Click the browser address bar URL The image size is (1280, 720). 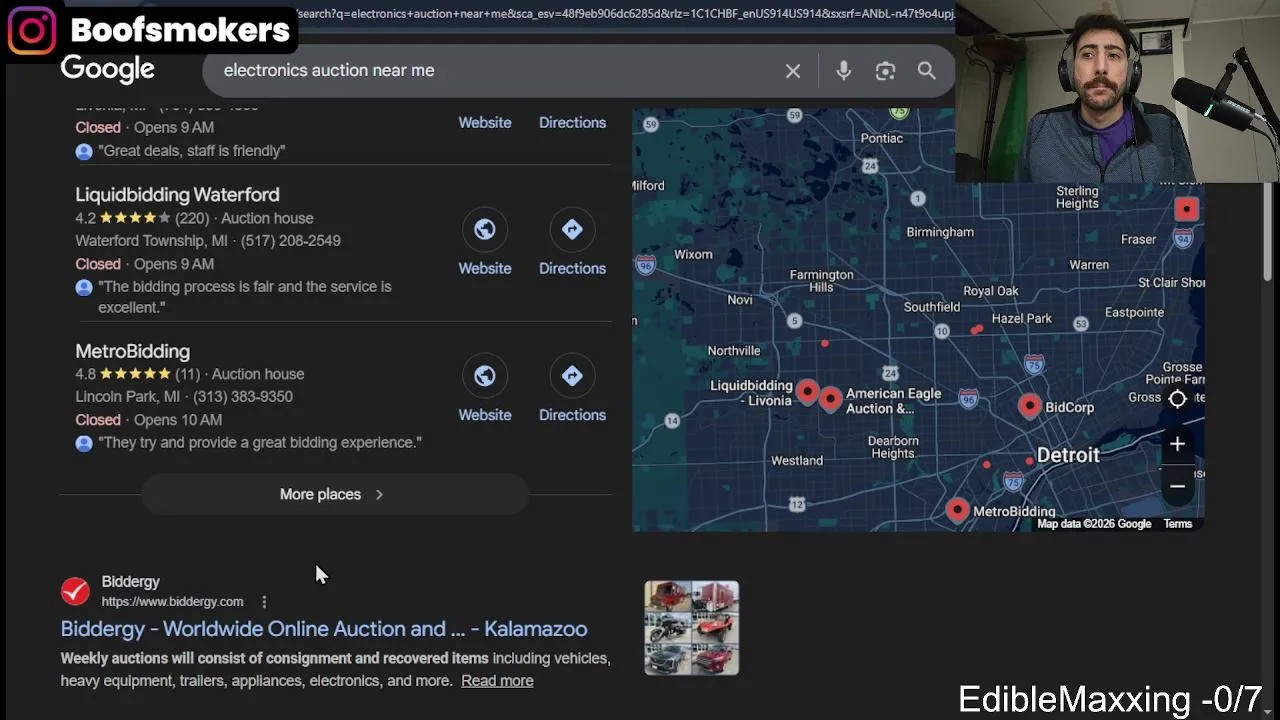[x=625, y=14]
